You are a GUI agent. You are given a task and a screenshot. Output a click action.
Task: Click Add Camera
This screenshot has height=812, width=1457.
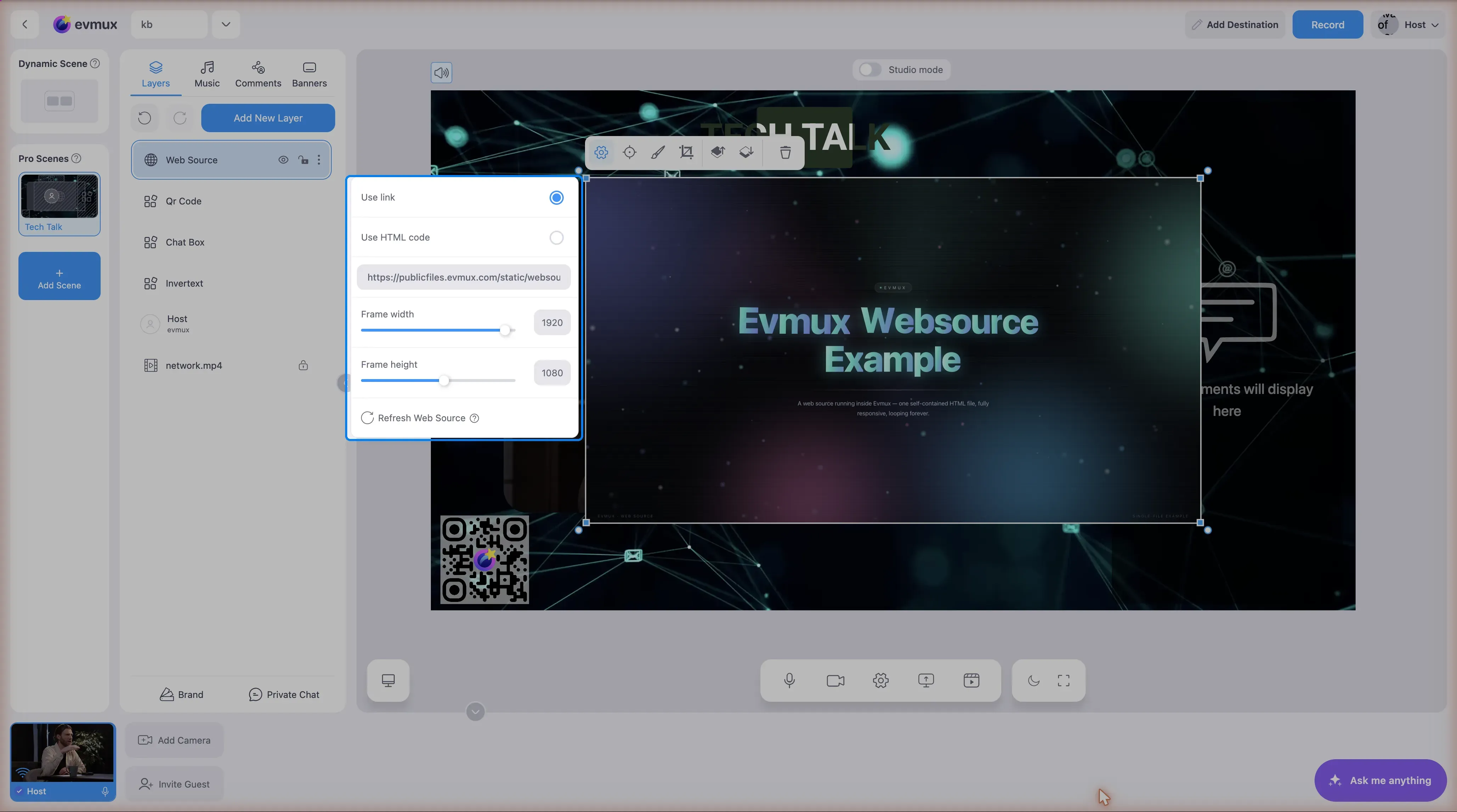(x=174, y=740)
